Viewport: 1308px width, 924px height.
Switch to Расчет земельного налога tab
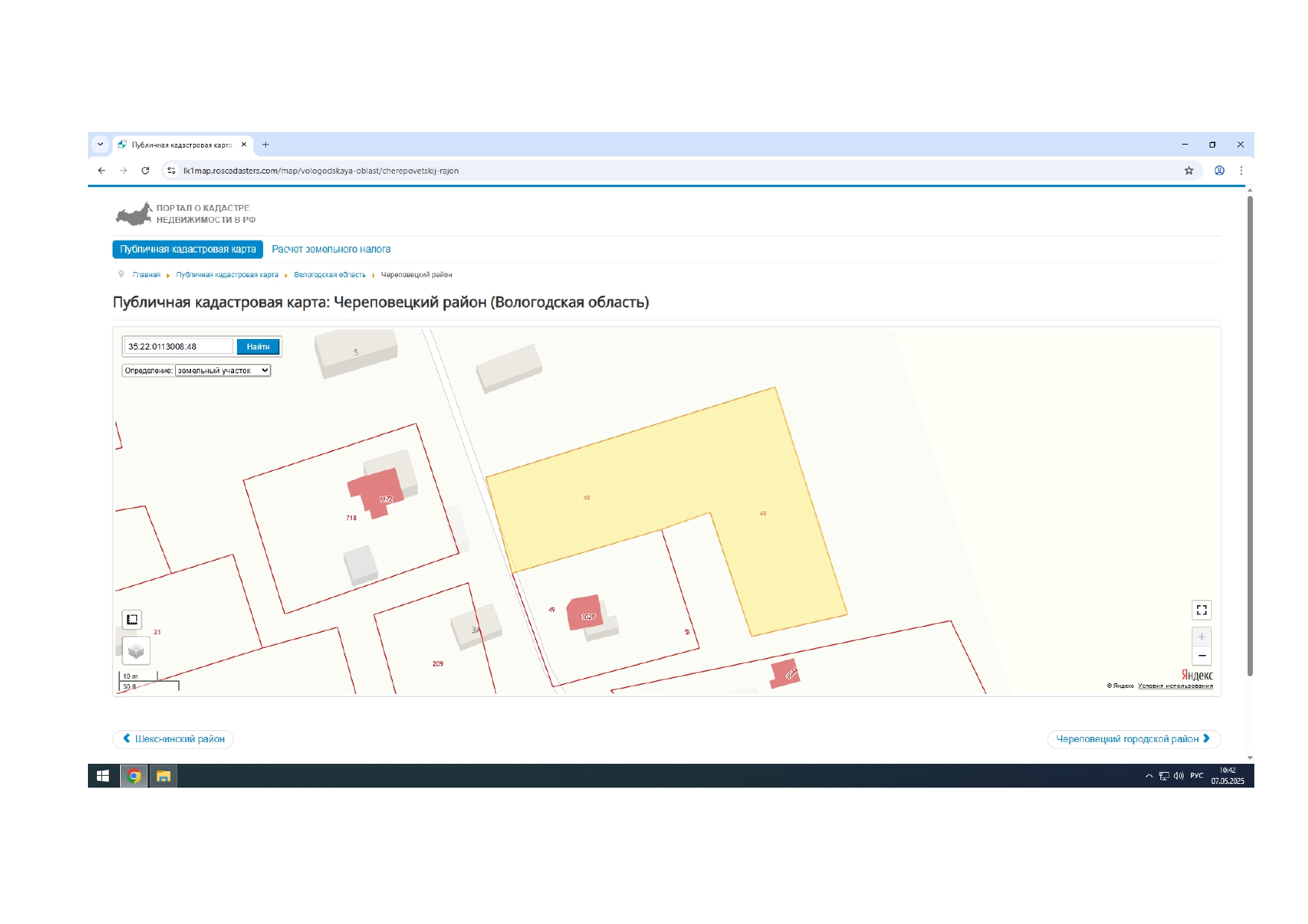click(x=331, y=249)
